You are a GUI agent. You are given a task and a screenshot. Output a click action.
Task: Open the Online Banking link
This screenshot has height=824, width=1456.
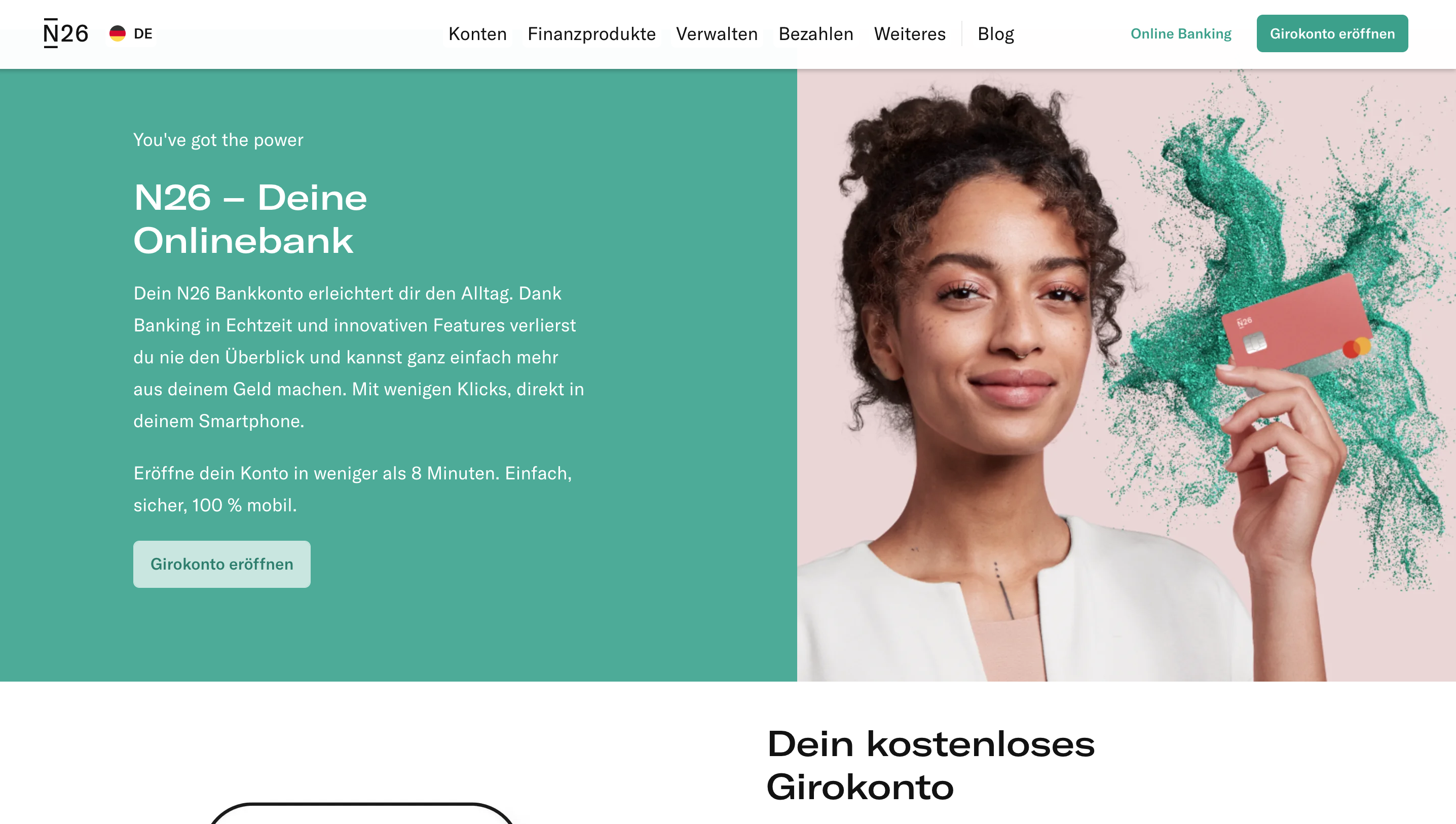click(1180, 33)
